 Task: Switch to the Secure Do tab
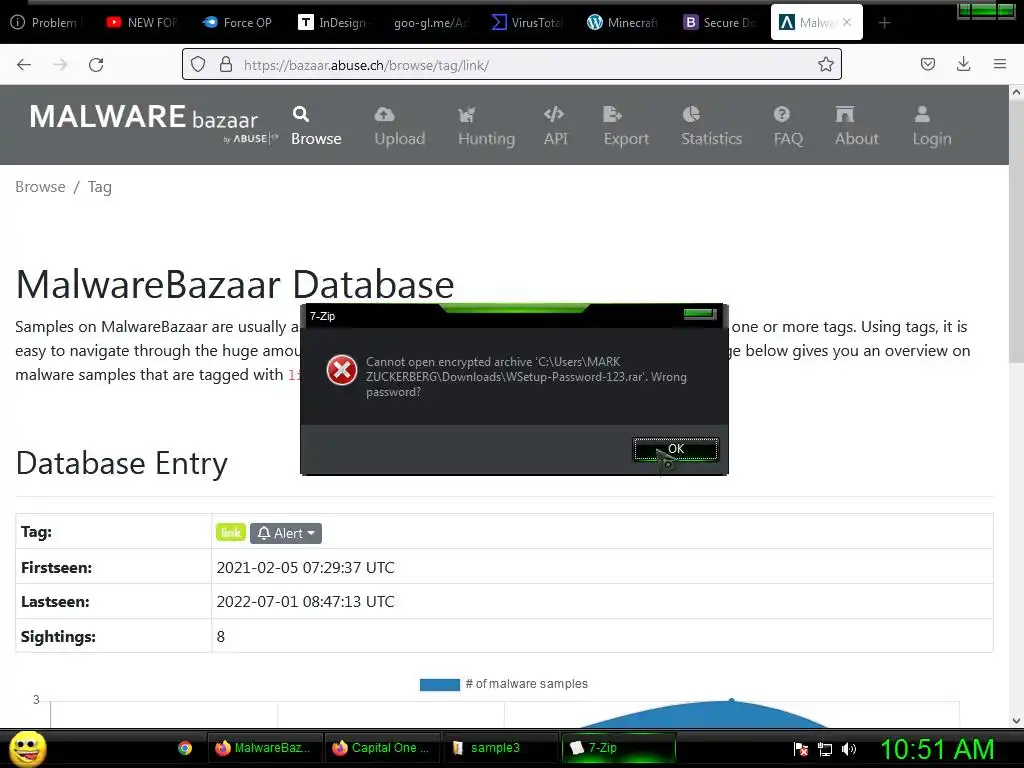pos(720,22)
